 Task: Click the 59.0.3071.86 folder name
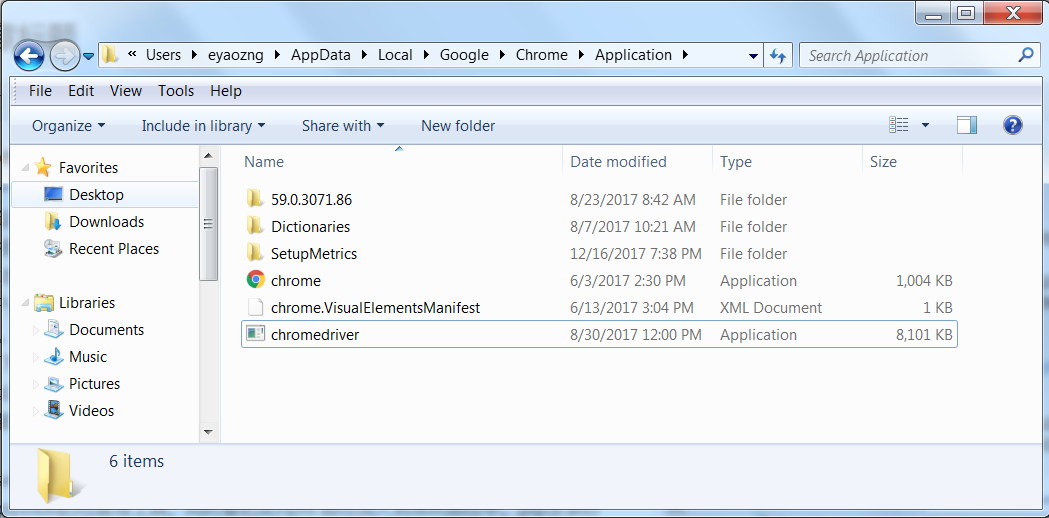[x=312, y=199]
